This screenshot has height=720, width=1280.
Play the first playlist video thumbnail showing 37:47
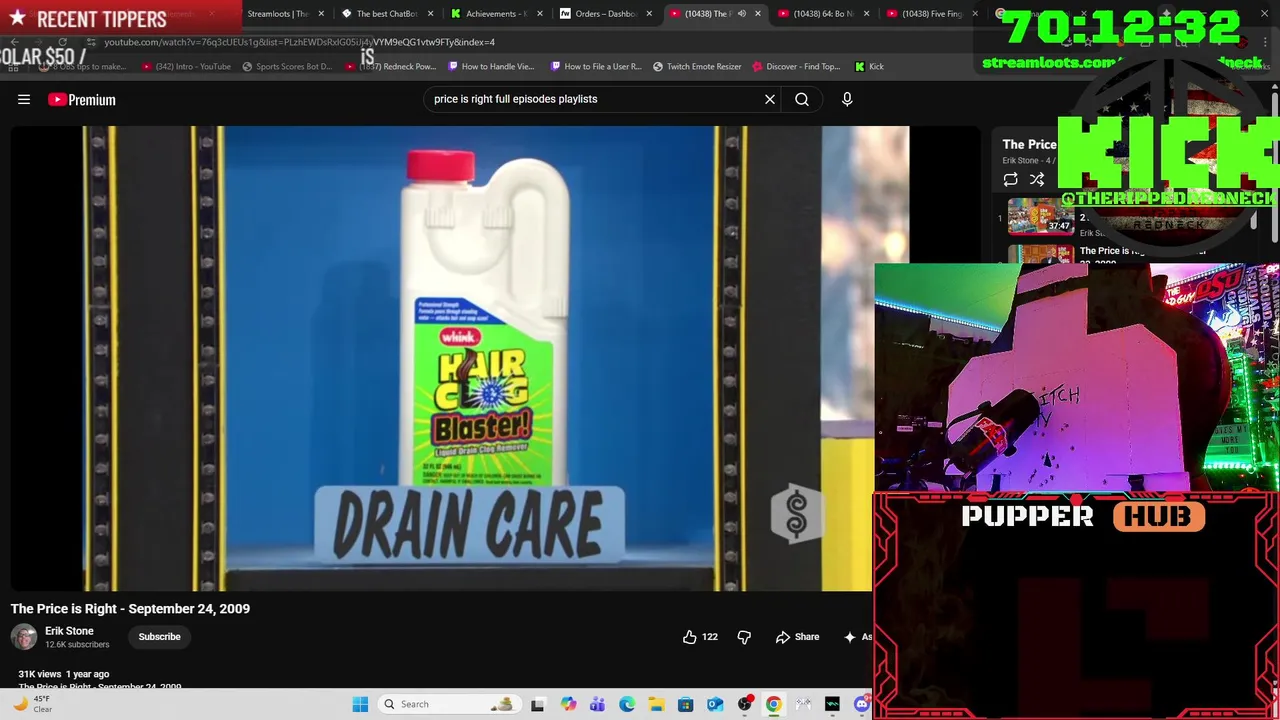[1040, 216]
